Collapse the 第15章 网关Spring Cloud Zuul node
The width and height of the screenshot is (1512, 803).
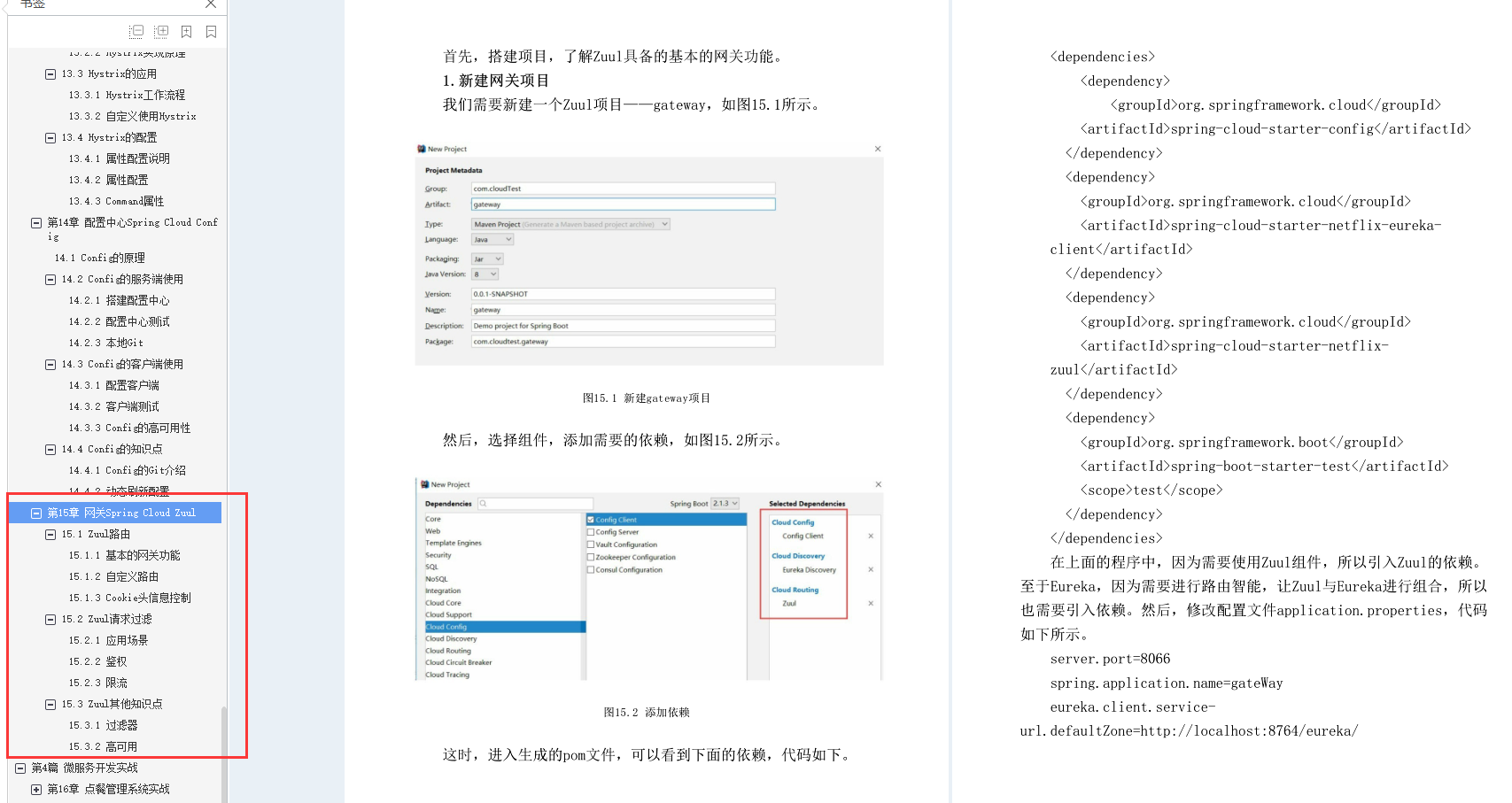click(36, 513)
